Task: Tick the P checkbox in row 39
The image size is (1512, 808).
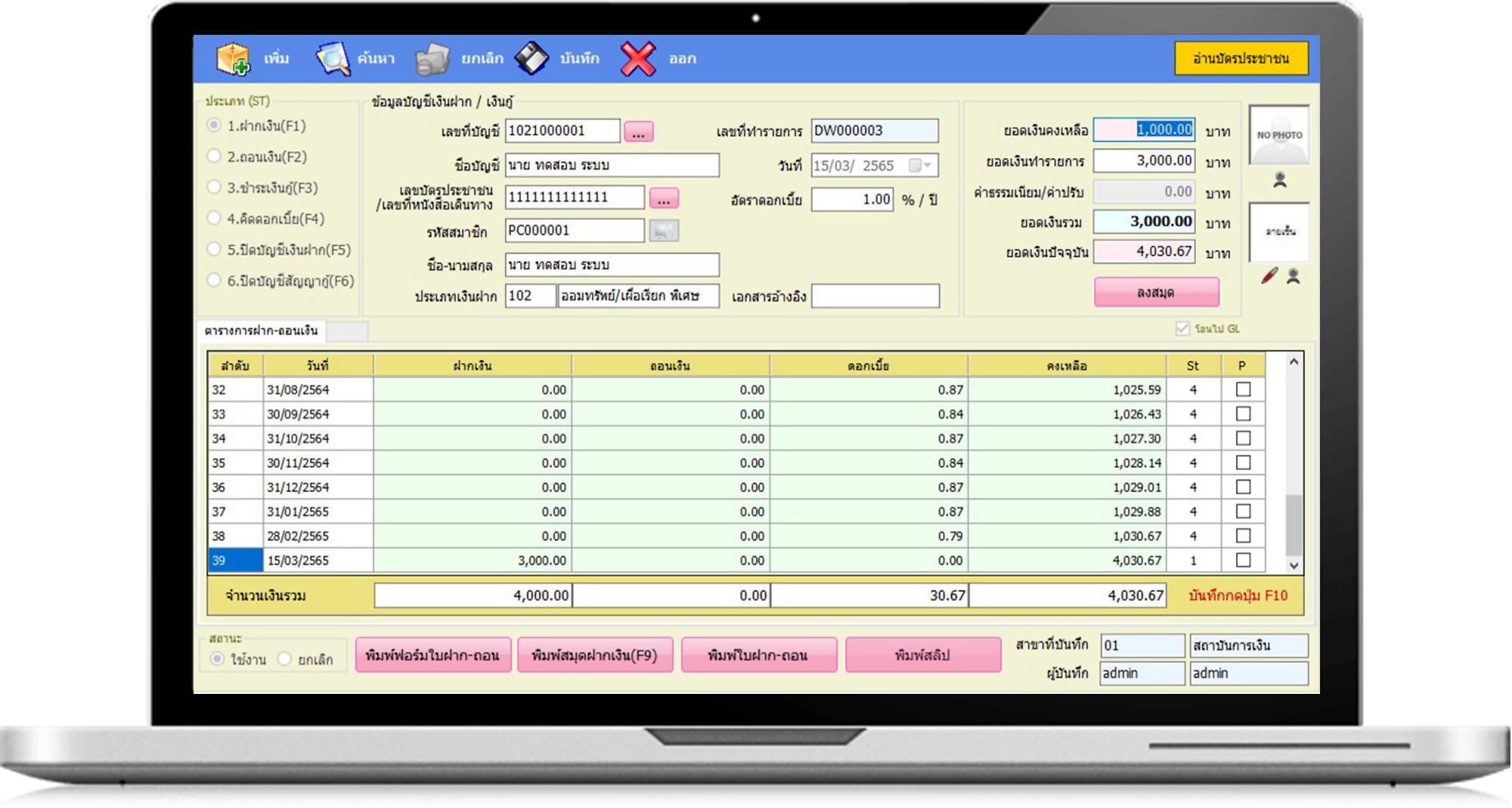Action: coord(1243,560)
